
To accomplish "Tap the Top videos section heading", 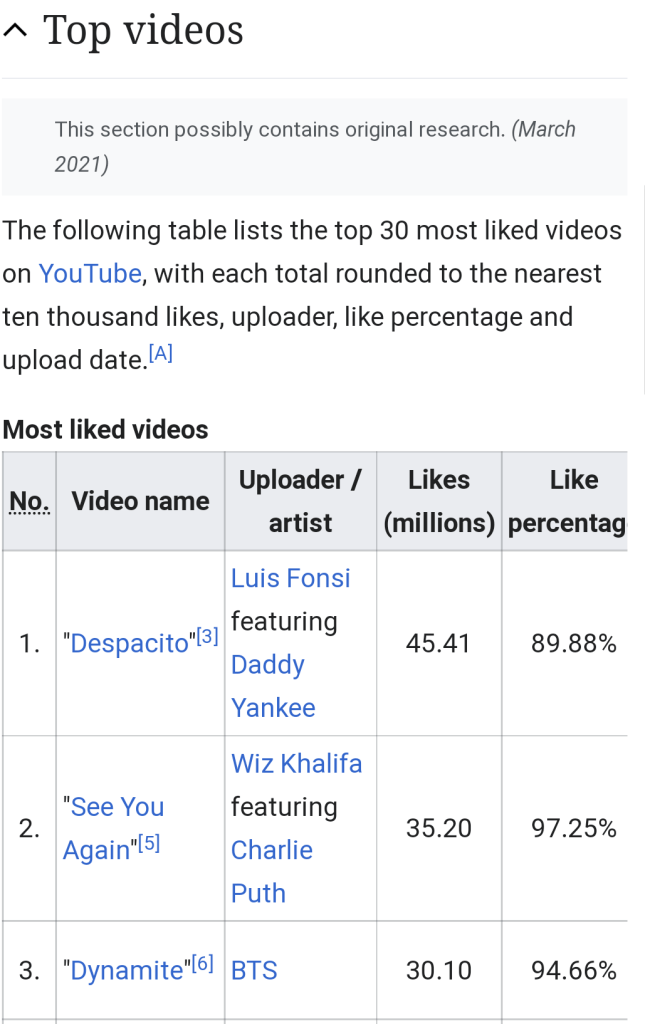I will pos(143,30).
